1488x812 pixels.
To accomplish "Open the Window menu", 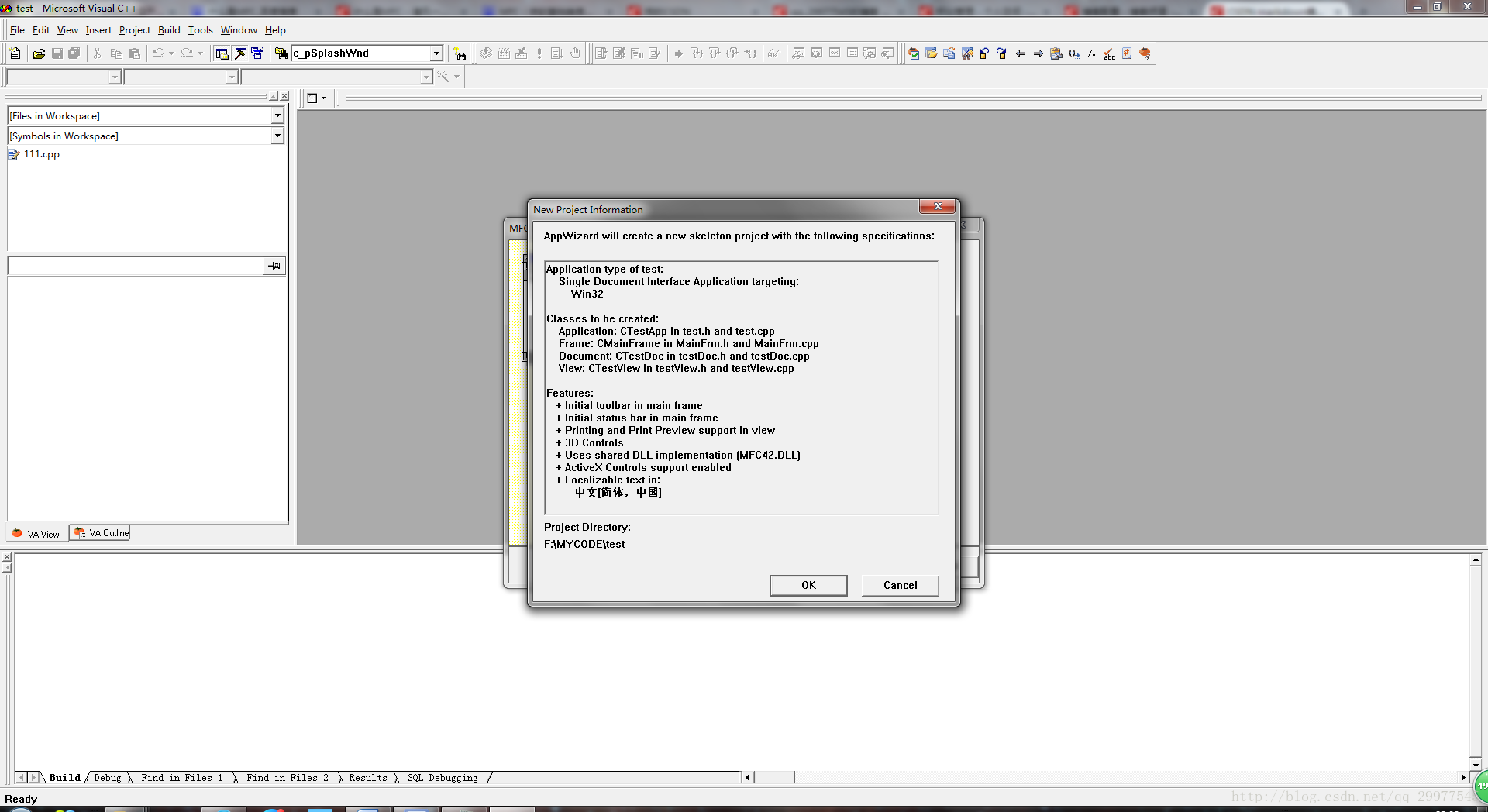I will tap(239, 29).
